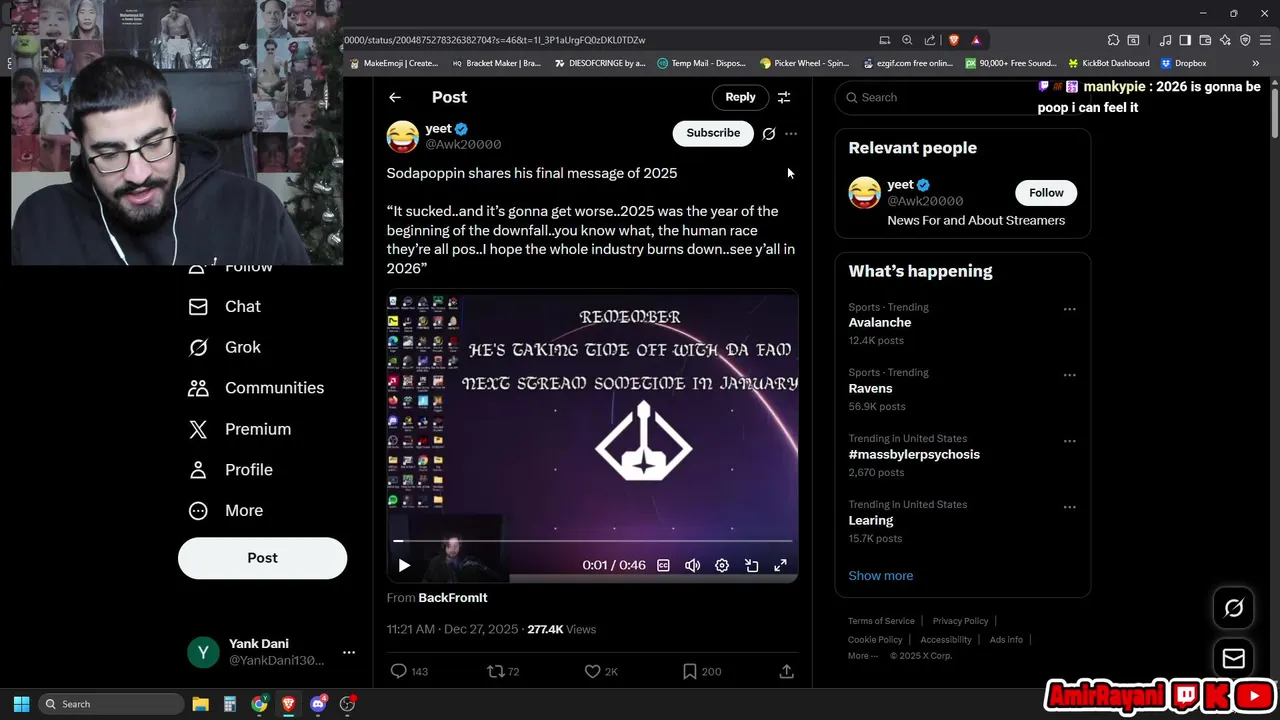This screenshot has height=720, width=1280.
Task: Mute the video volume
Action: [692, 565]
